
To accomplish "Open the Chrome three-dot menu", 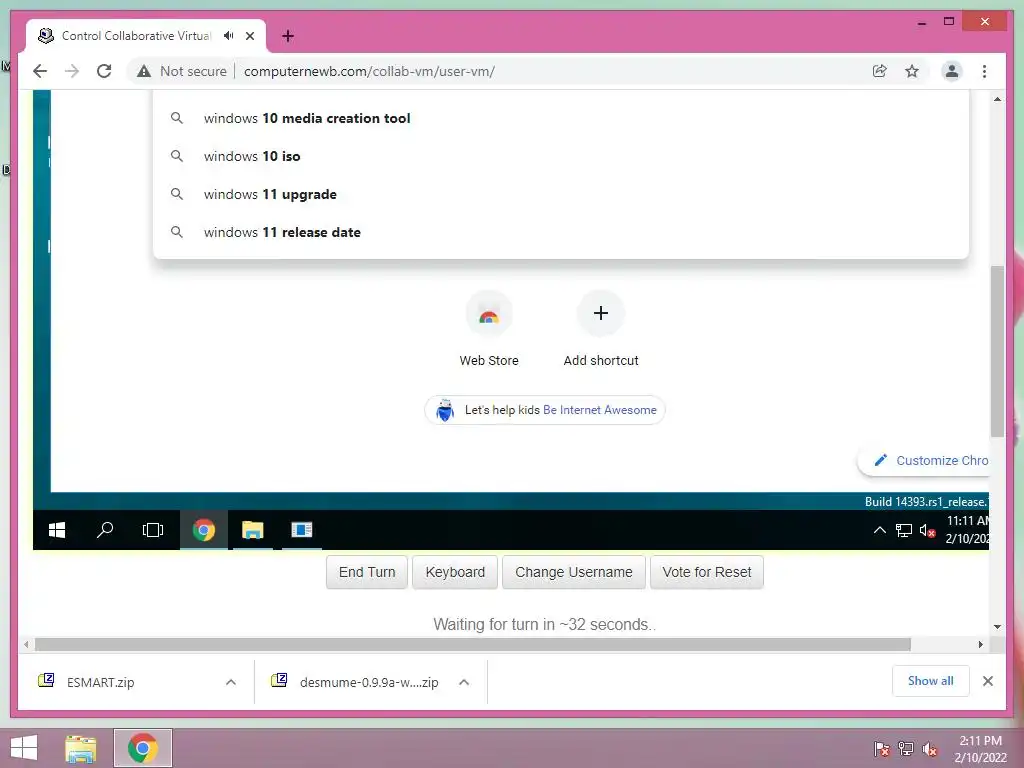I will point(984,71).
